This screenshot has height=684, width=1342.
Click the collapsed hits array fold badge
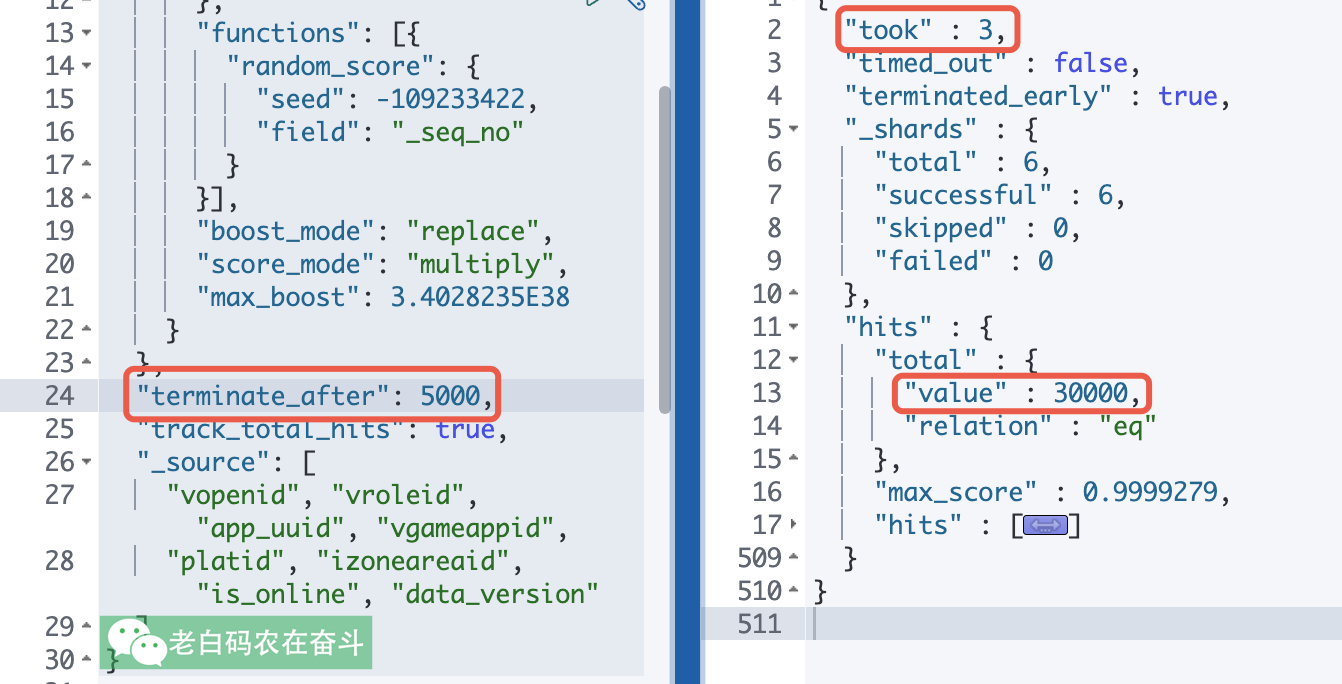pos(1045,525)
